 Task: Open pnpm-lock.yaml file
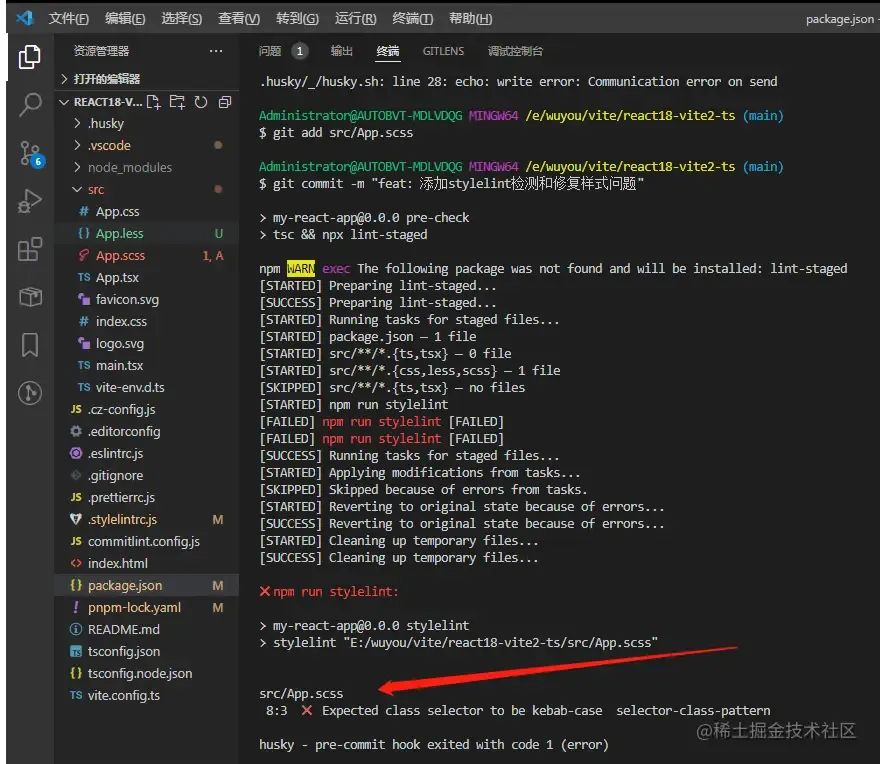[147, 607]
